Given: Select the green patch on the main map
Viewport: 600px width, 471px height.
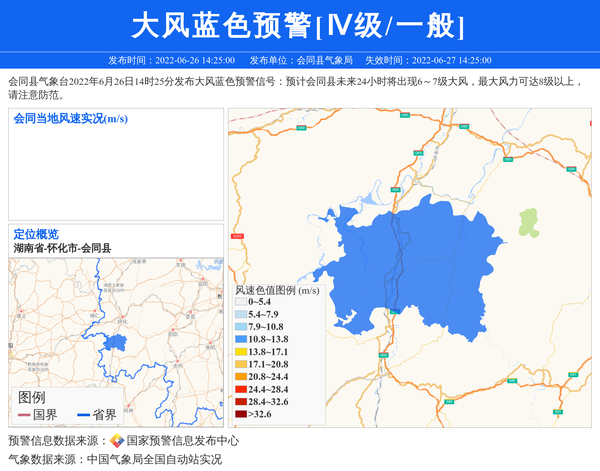Looking at the screenshot, I should pos(529,223).
